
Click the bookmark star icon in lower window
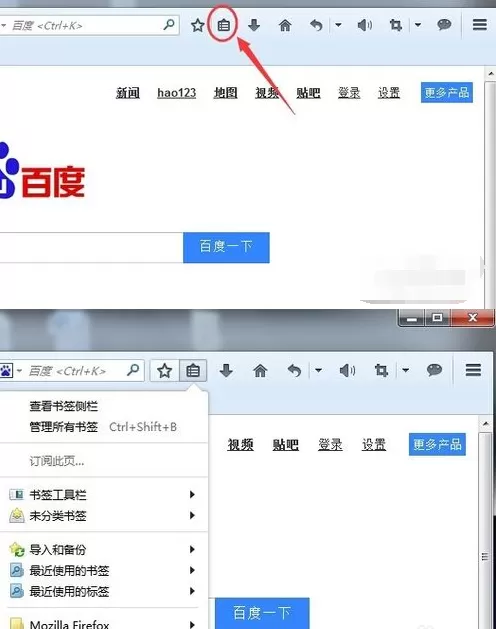coord(165,371)
